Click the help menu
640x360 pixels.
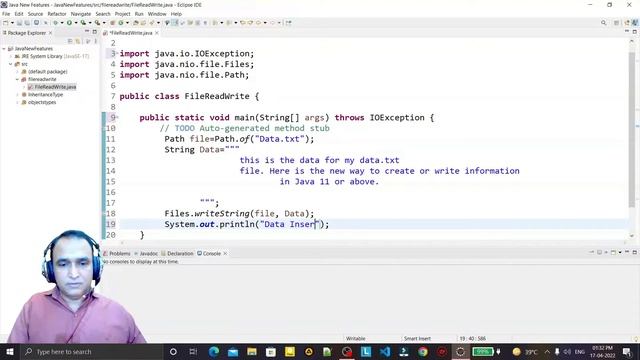tap(176, 14)
